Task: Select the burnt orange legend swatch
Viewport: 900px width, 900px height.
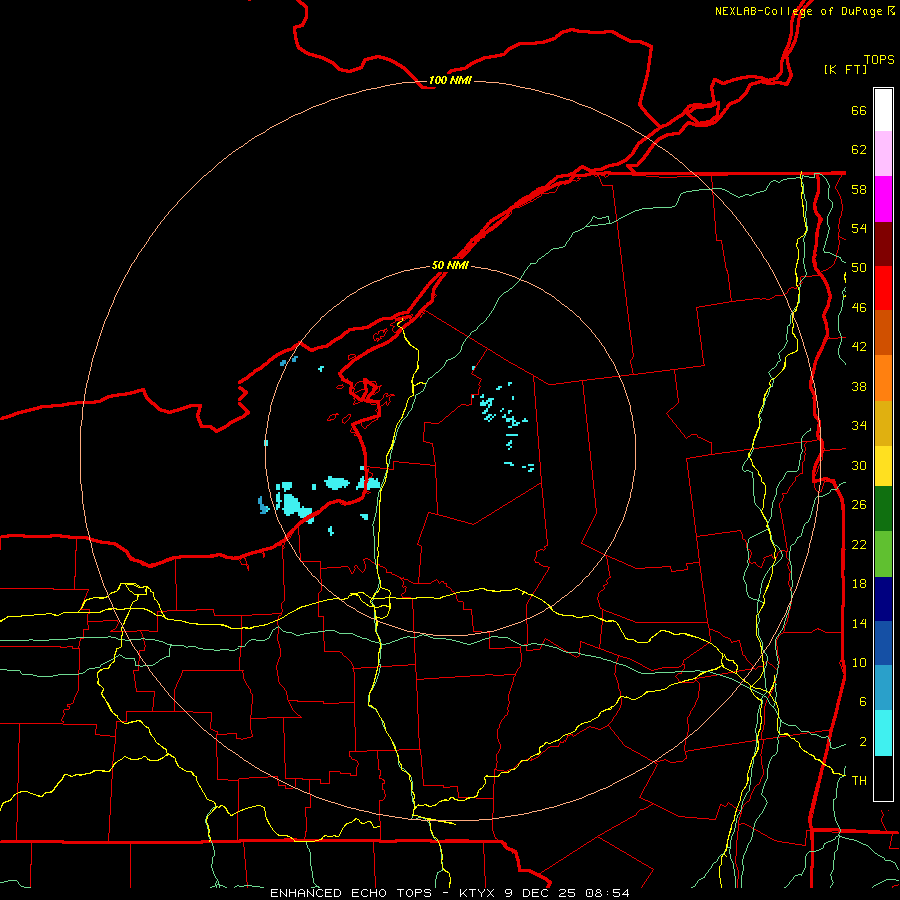Action: tap(883, 333)
